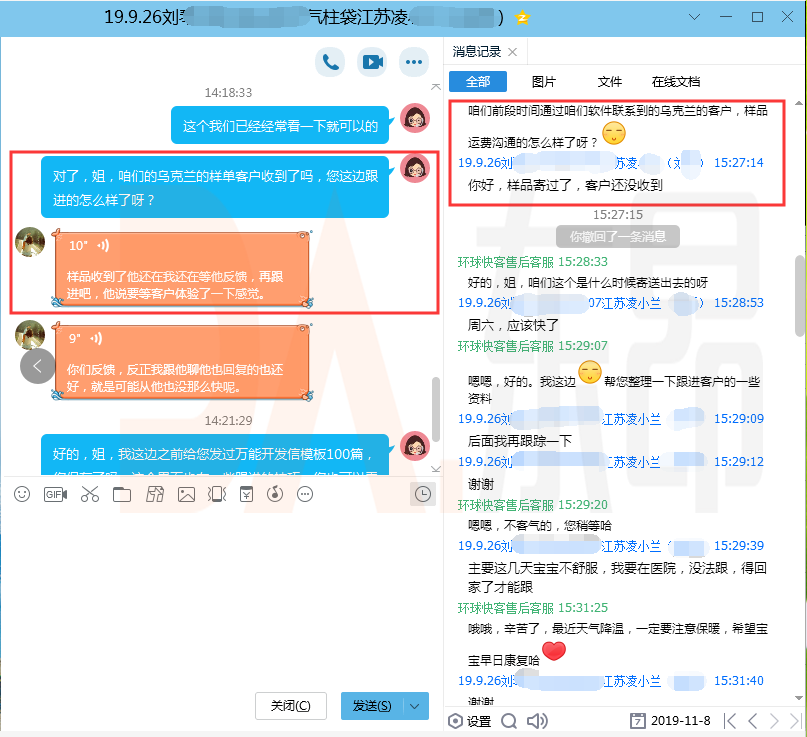Image resolution: width=807 pixels, height=737 pixels.
Task: Open the red packet icon
Action: (x=246, y=494)
